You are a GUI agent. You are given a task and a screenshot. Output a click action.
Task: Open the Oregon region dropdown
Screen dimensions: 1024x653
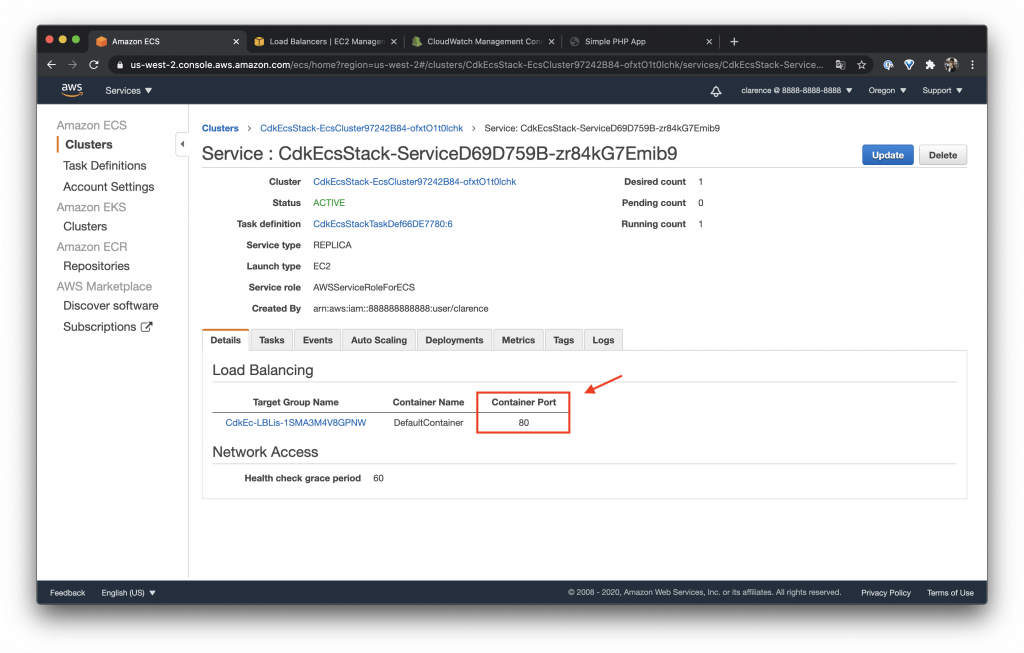[887, 91]
